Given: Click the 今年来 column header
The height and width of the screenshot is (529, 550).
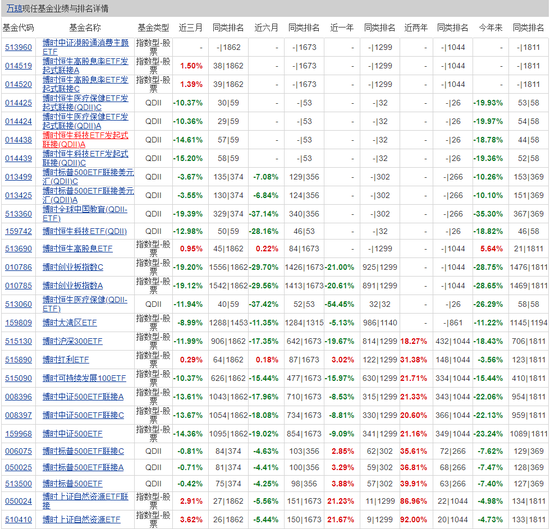Looking at the screenshot, I should click(x=491, y=27).
